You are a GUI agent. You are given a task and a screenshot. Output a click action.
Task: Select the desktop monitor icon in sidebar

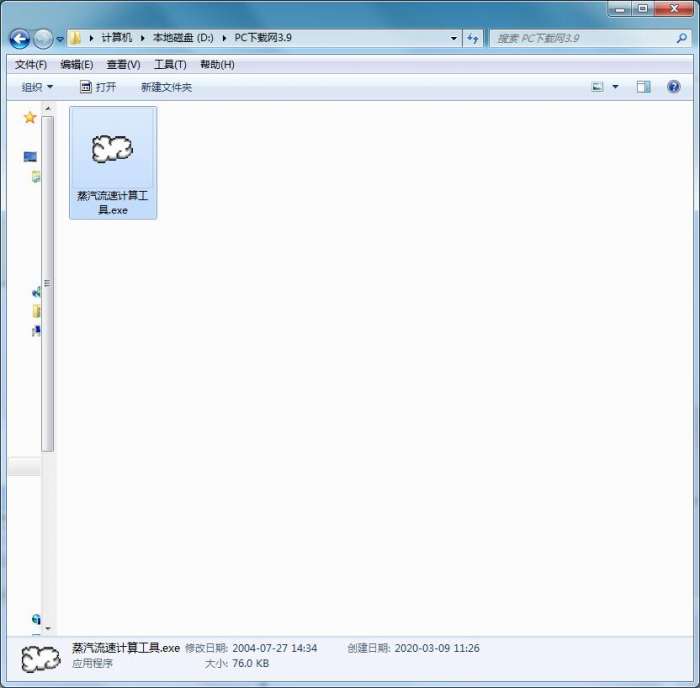coord(30,157)
